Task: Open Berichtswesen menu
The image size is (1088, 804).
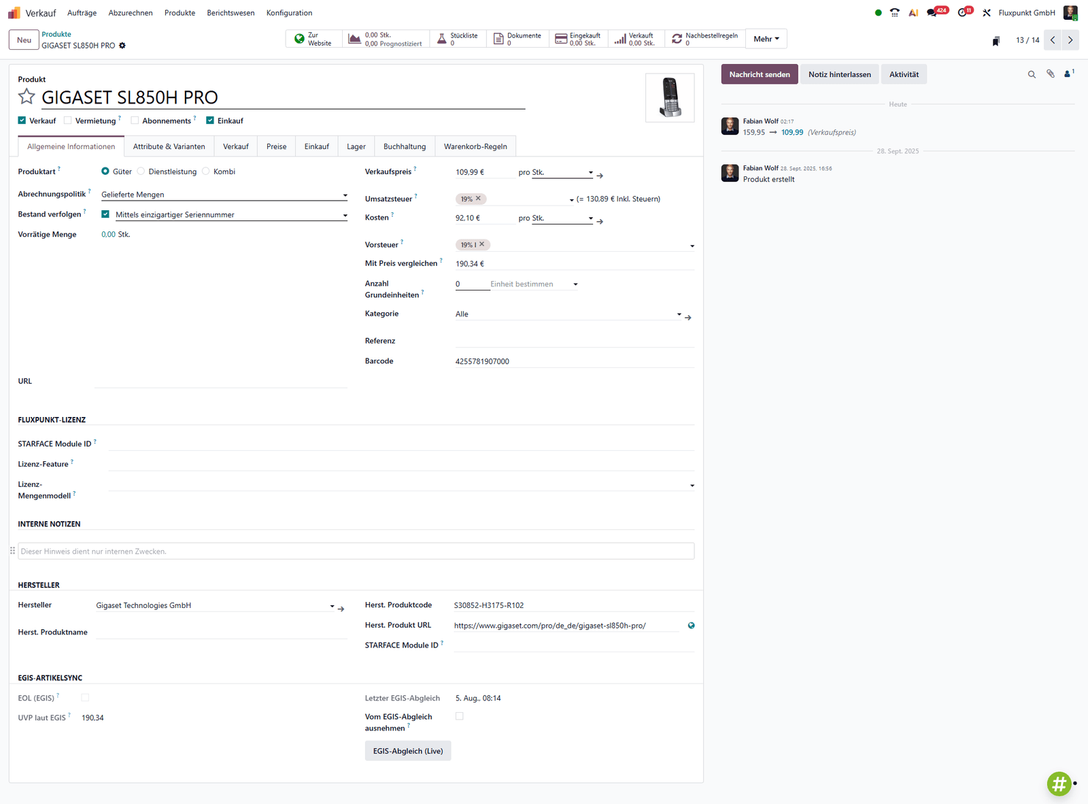Action: (230, 12)
